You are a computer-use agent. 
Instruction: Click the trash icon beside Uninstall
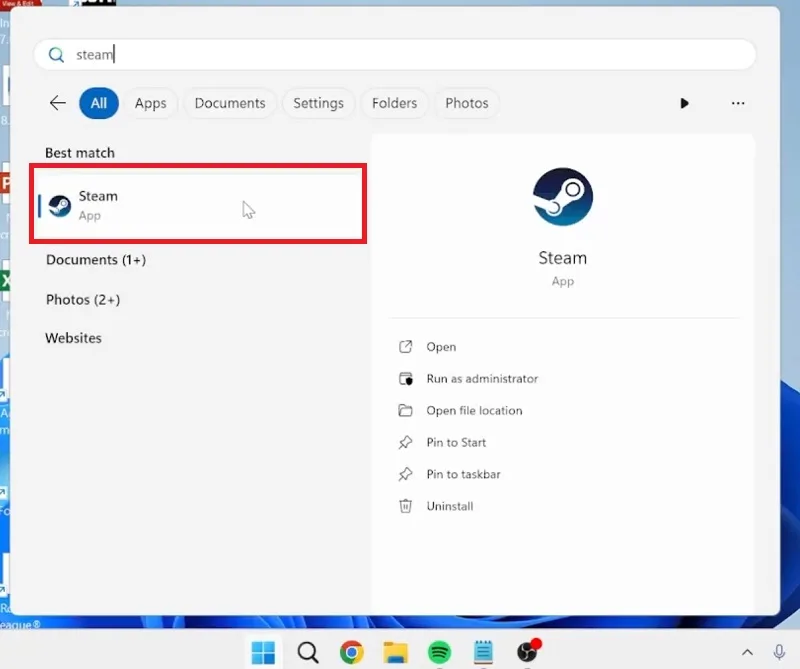pyautogui.click(x=406, y=506)
